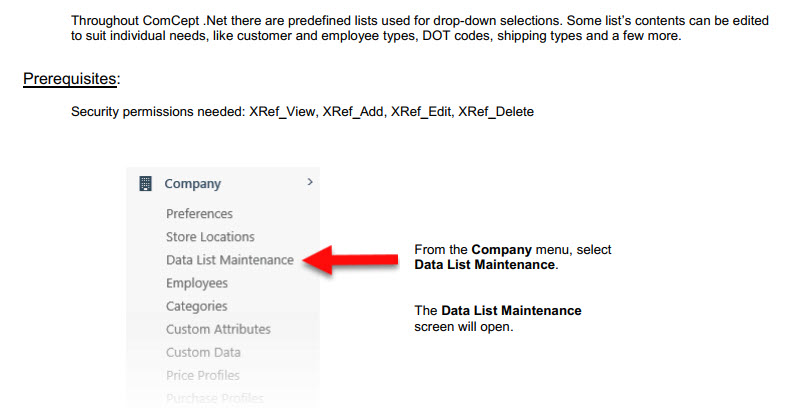Click the red arrow pointing at the menu
This screenshot has height=417, width=794.
(349, 260)
